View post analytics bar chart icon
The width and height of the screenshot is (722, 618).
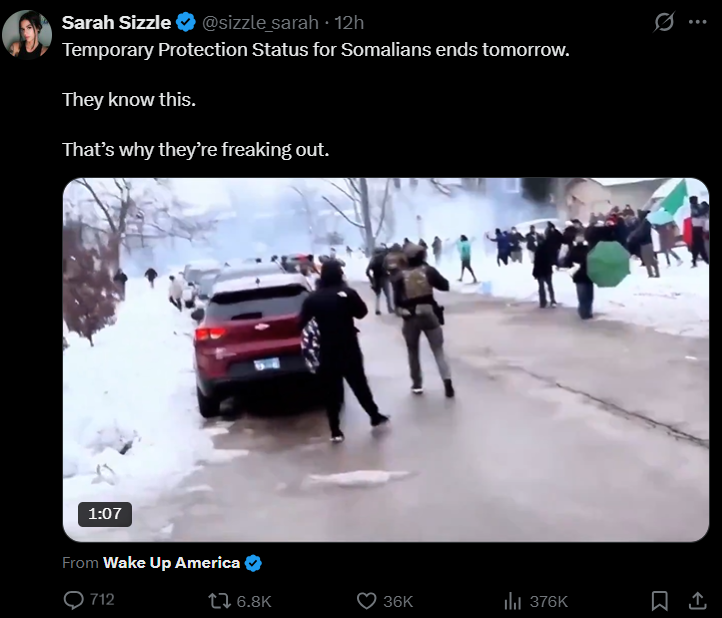tap(512, 601)
